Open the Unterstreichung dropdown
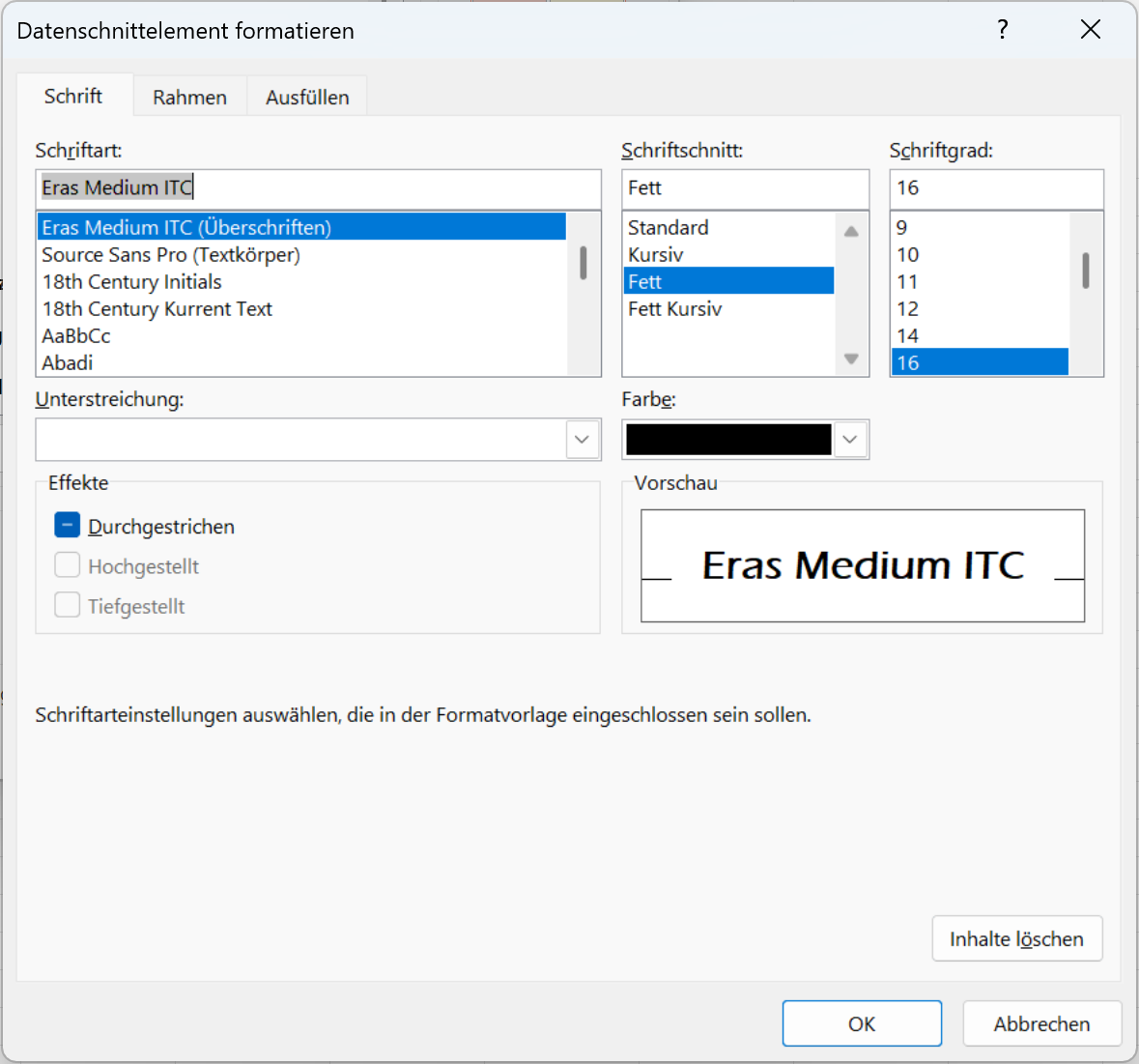The width and height of the screenshot is (1139, 1064). [x=581, y=440]
